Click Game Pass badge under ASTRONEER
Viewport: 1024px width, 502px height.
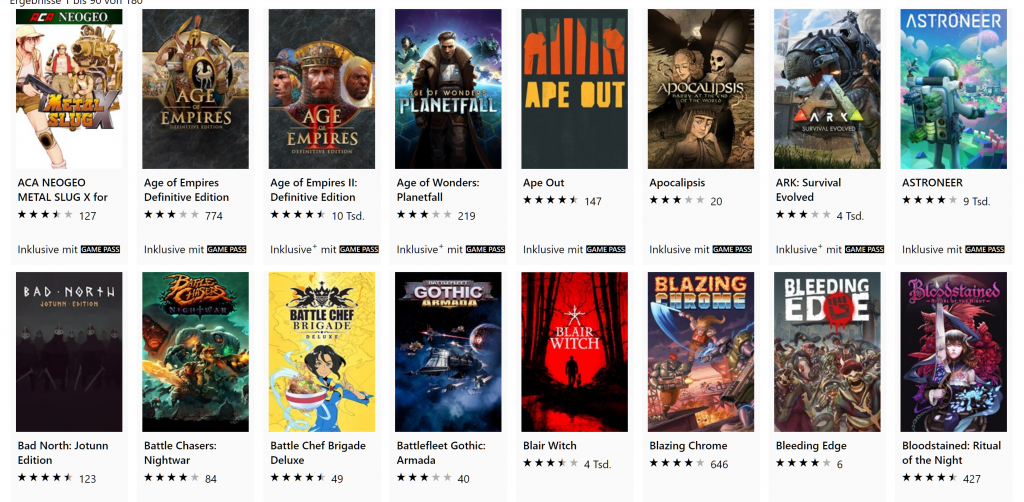[x=985, y=249]
